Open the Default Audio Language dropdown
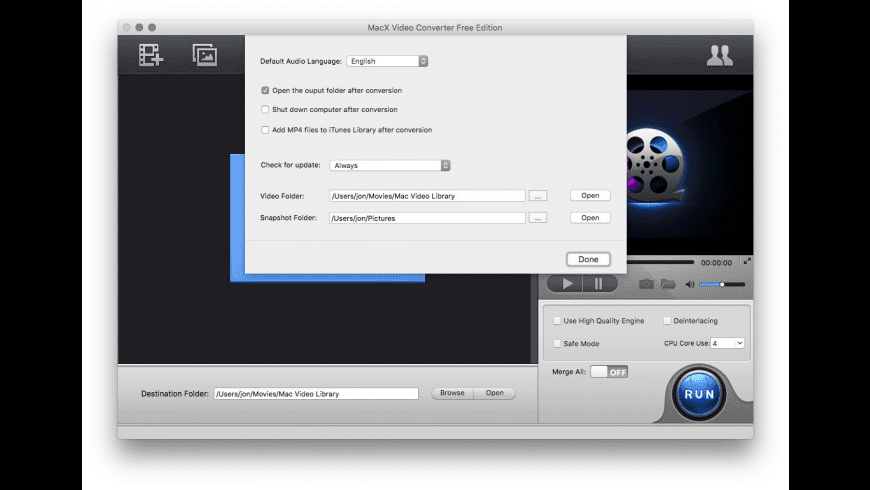The width and height of the screenshot is (870, 490). click(x=387, y=61)
